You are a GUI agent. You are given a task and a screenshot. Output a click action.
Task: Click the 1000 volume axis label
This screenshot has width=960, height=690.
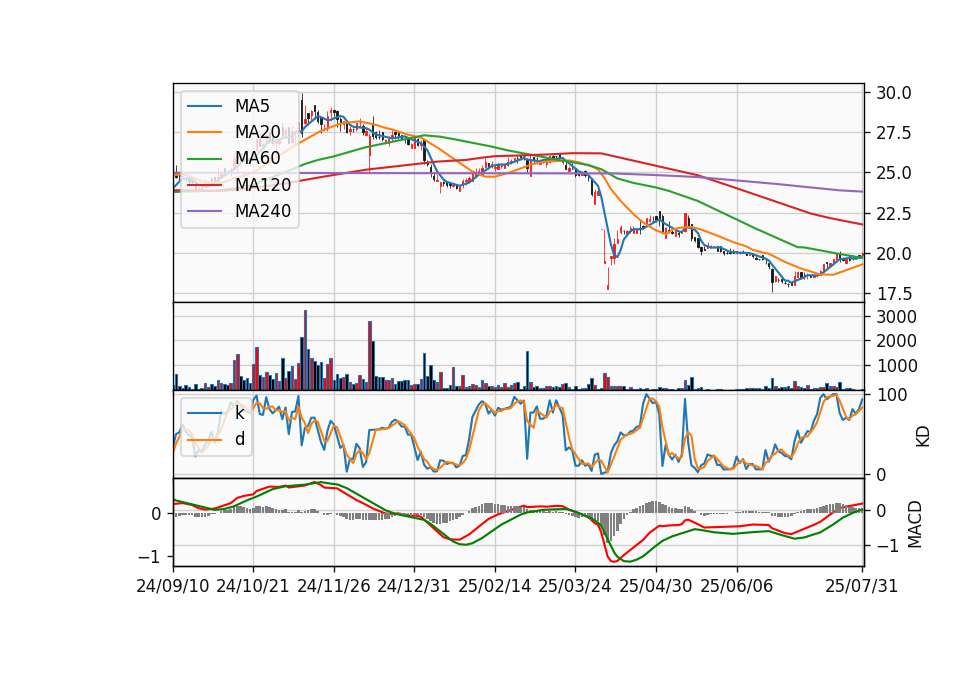tap(896, 366)
